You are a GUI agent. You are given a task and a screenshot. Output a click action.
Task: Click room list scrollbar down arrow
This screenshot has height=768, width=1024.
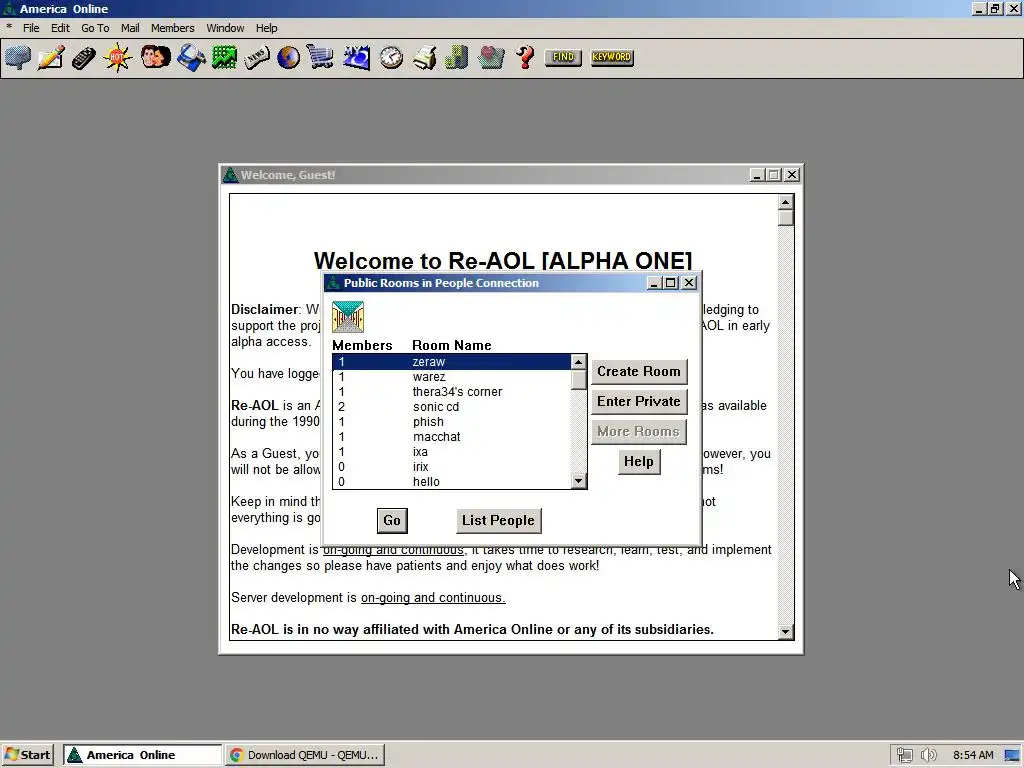[x=579, y=481]
